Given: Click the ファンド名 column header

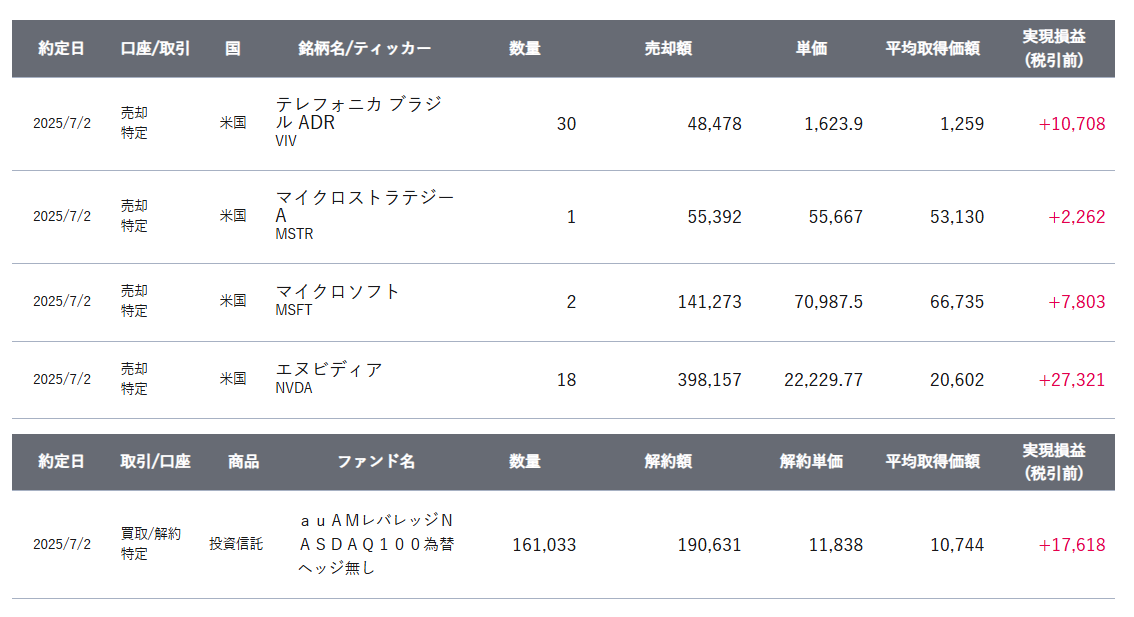Looking at the screenshot, I should coord(375,461).
